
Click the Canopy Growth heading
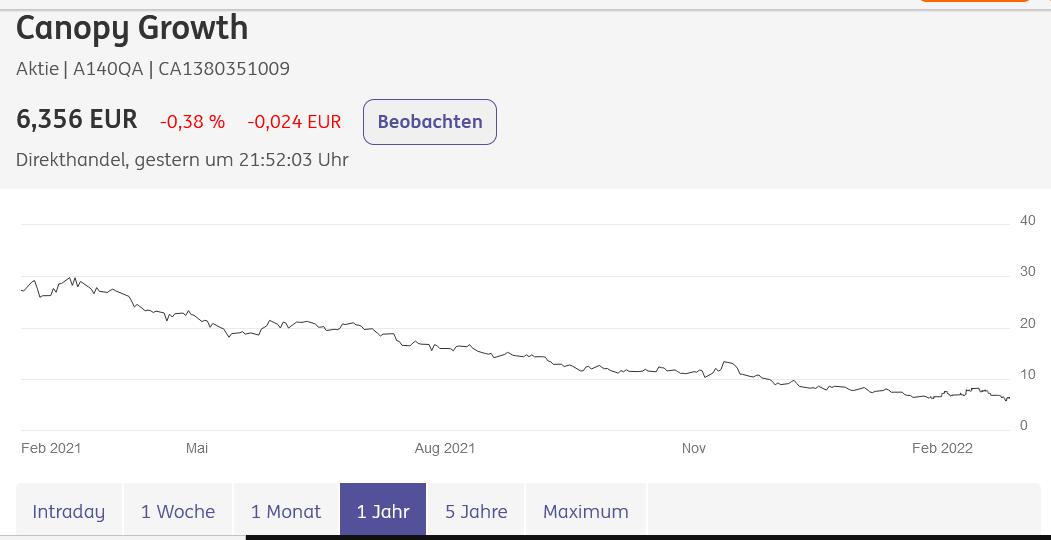[x=132, y=28]
